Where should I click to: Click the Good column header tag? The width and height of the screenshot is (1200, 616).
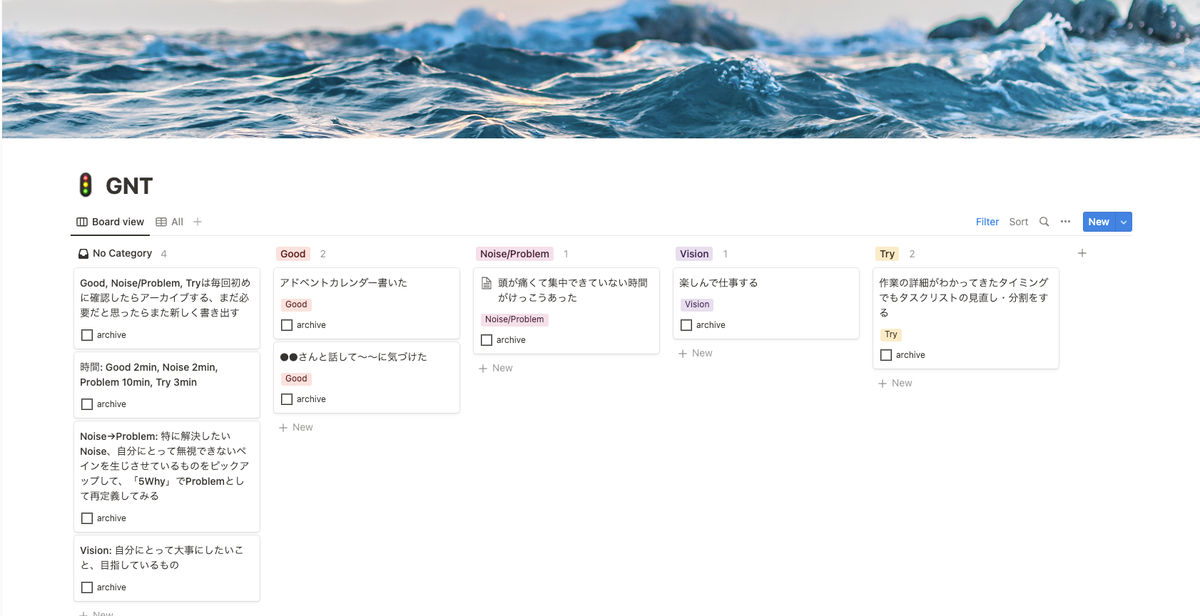(293, 254)
